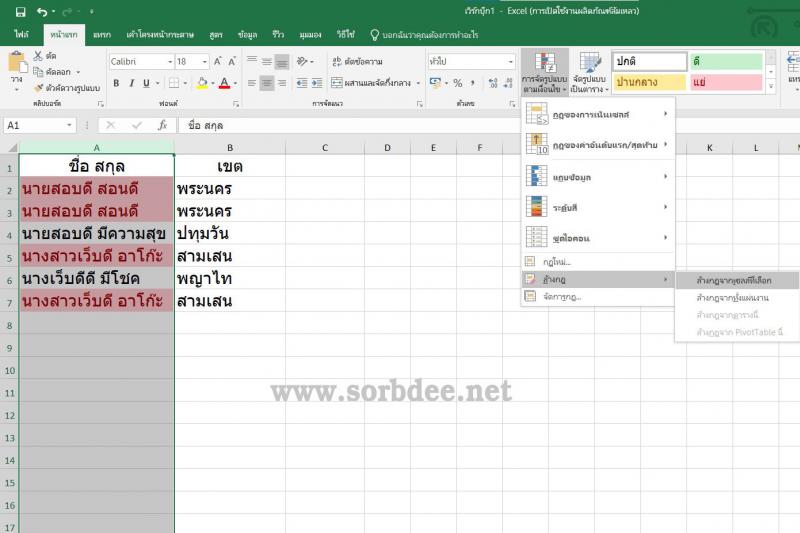Click the Borders icon
Viewport: 800px width, 533px height.
pyautogui.click(x=174, y=83)
